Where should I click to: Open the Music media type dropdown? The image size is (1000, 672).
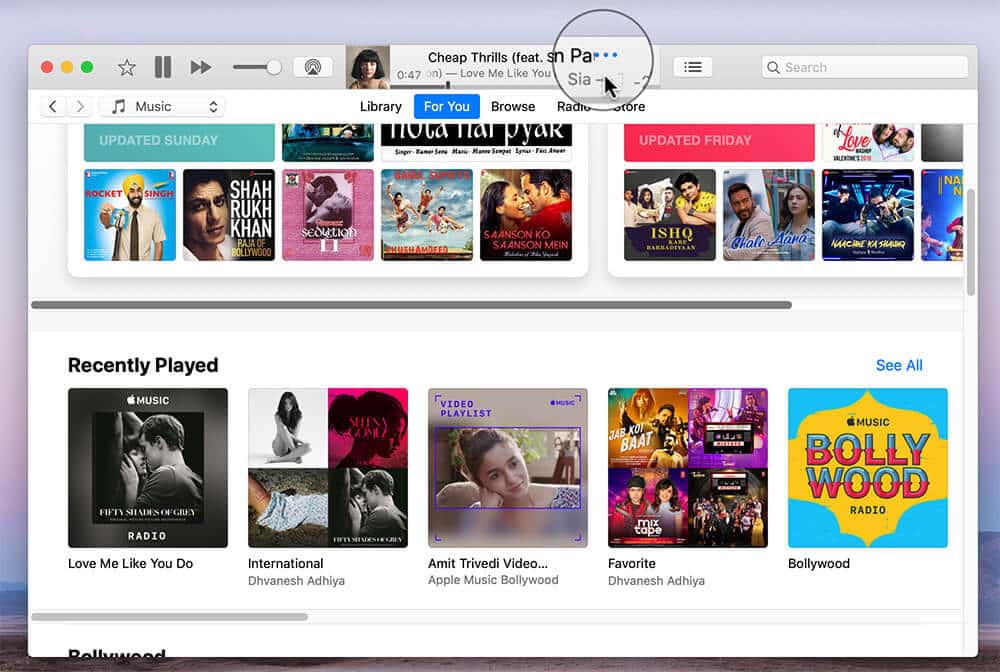pyautogui.click(x=163, y=106)
